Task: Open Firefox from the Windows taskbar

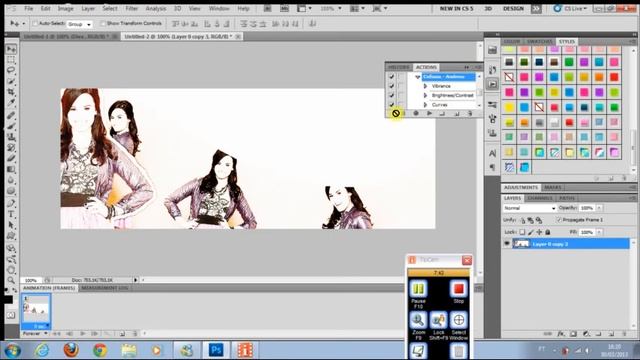Action: click(71, 350)
